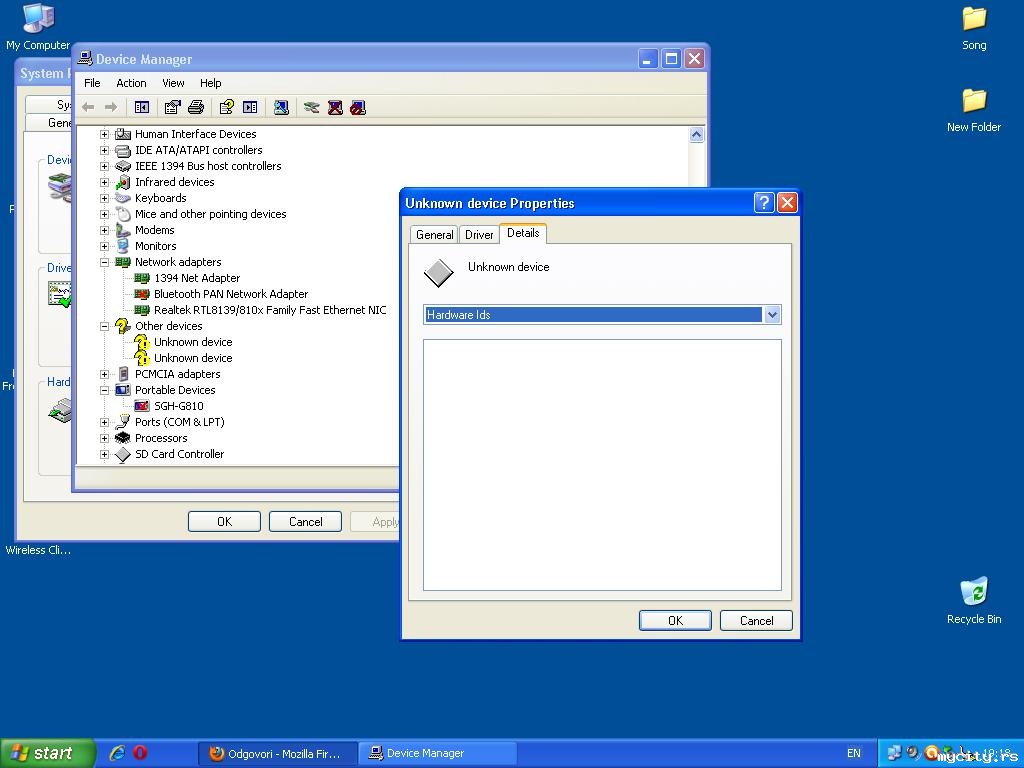Cancel the Unknown device Properties dialog
1024x768 pixels.
point(756,620)
